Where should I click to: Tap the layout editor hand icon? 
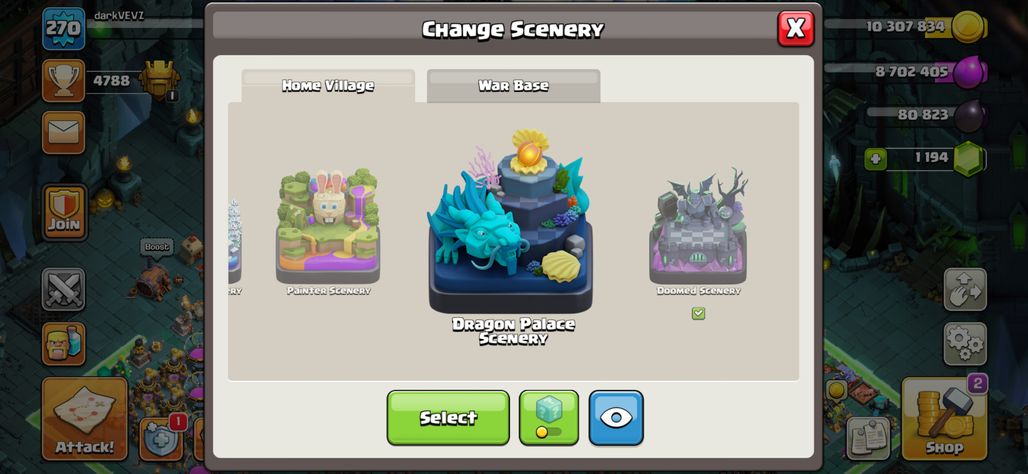965,289
